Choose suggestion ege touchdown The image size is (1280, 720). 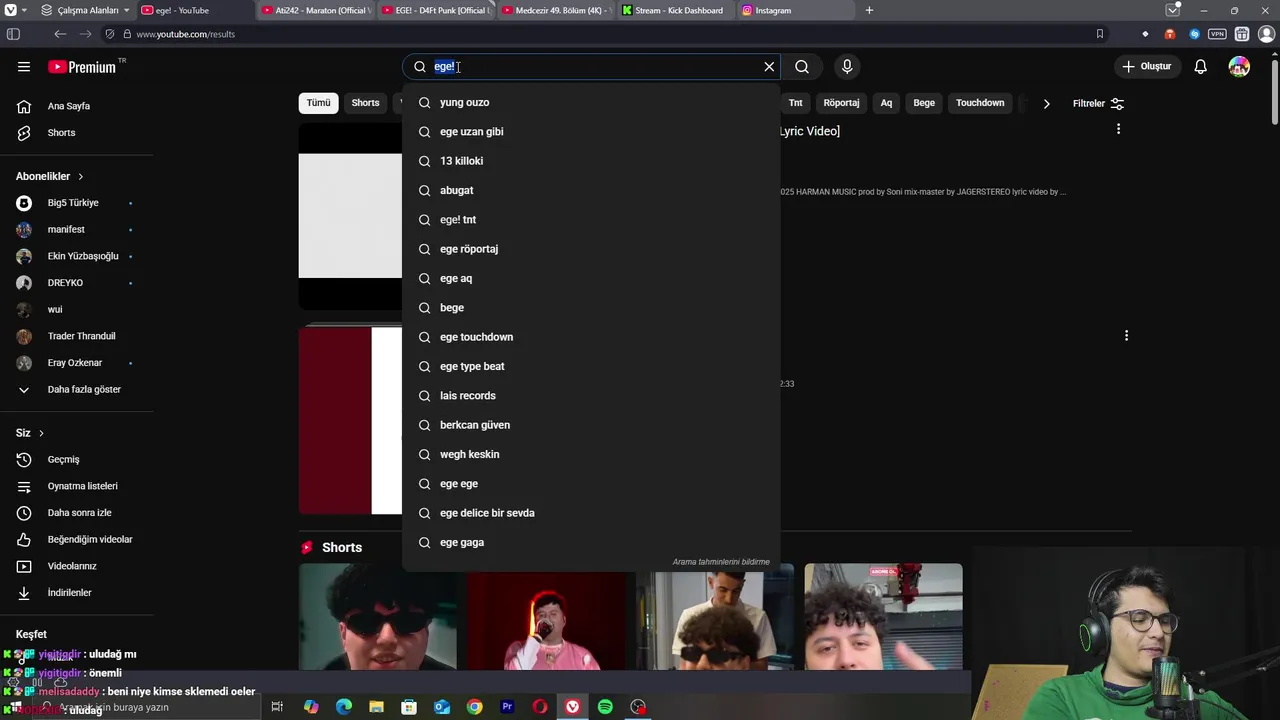click(x=591, y=337)
